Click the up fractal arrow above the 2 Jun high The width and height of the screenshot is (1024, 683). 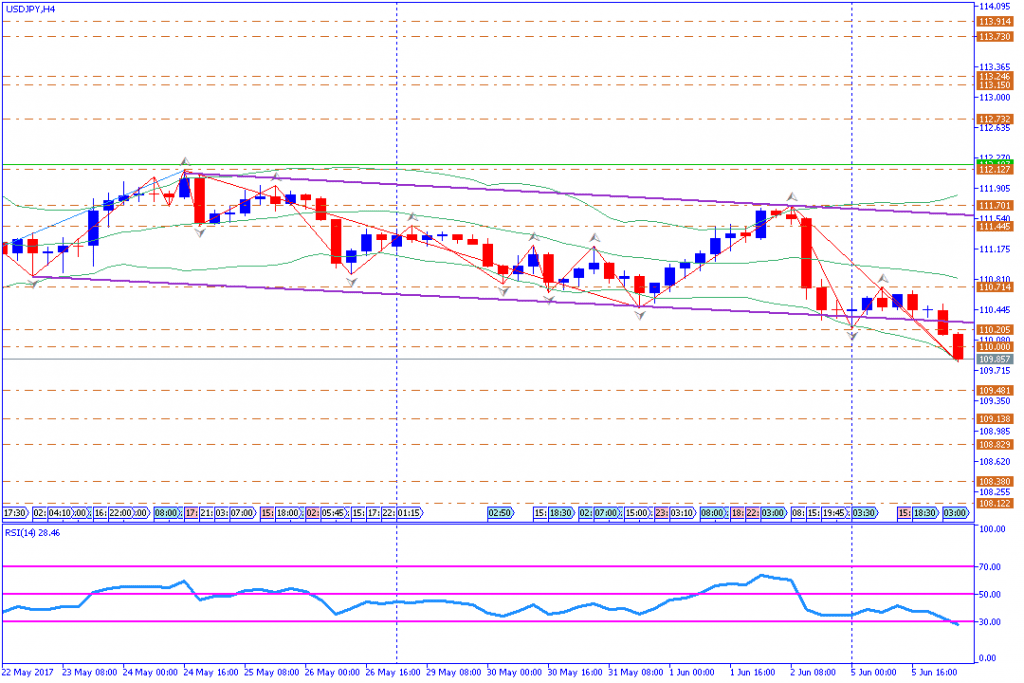tap(791, 197)
